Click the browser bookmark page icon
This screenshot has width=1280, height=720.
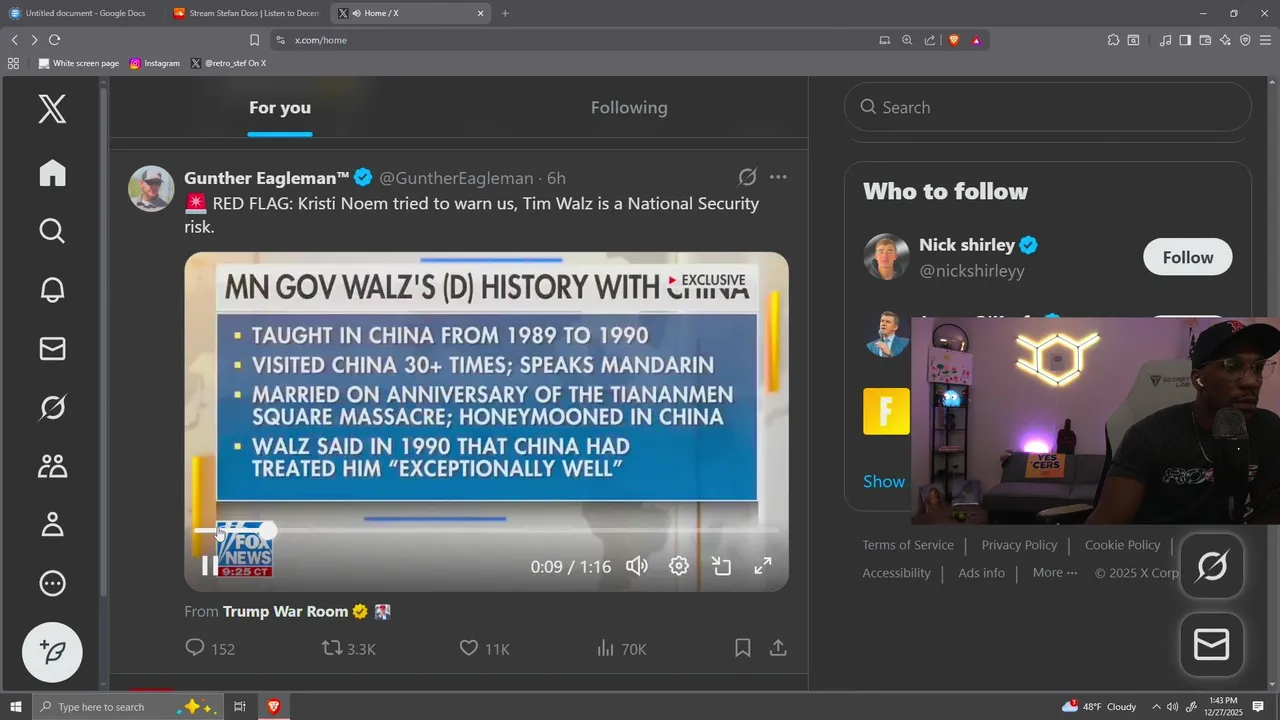tap(254, 40)
